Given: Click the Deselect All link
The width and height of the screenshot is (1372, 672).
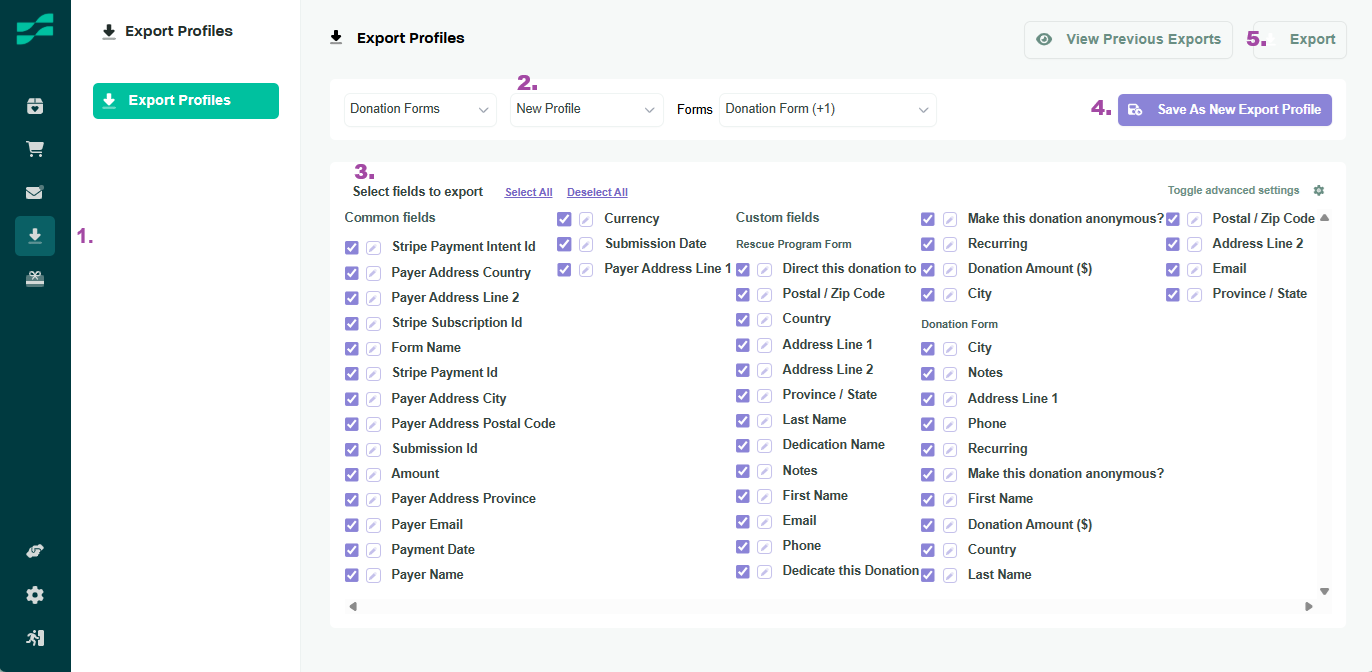Looking at the screenshot, I should [x=597, y=193].
